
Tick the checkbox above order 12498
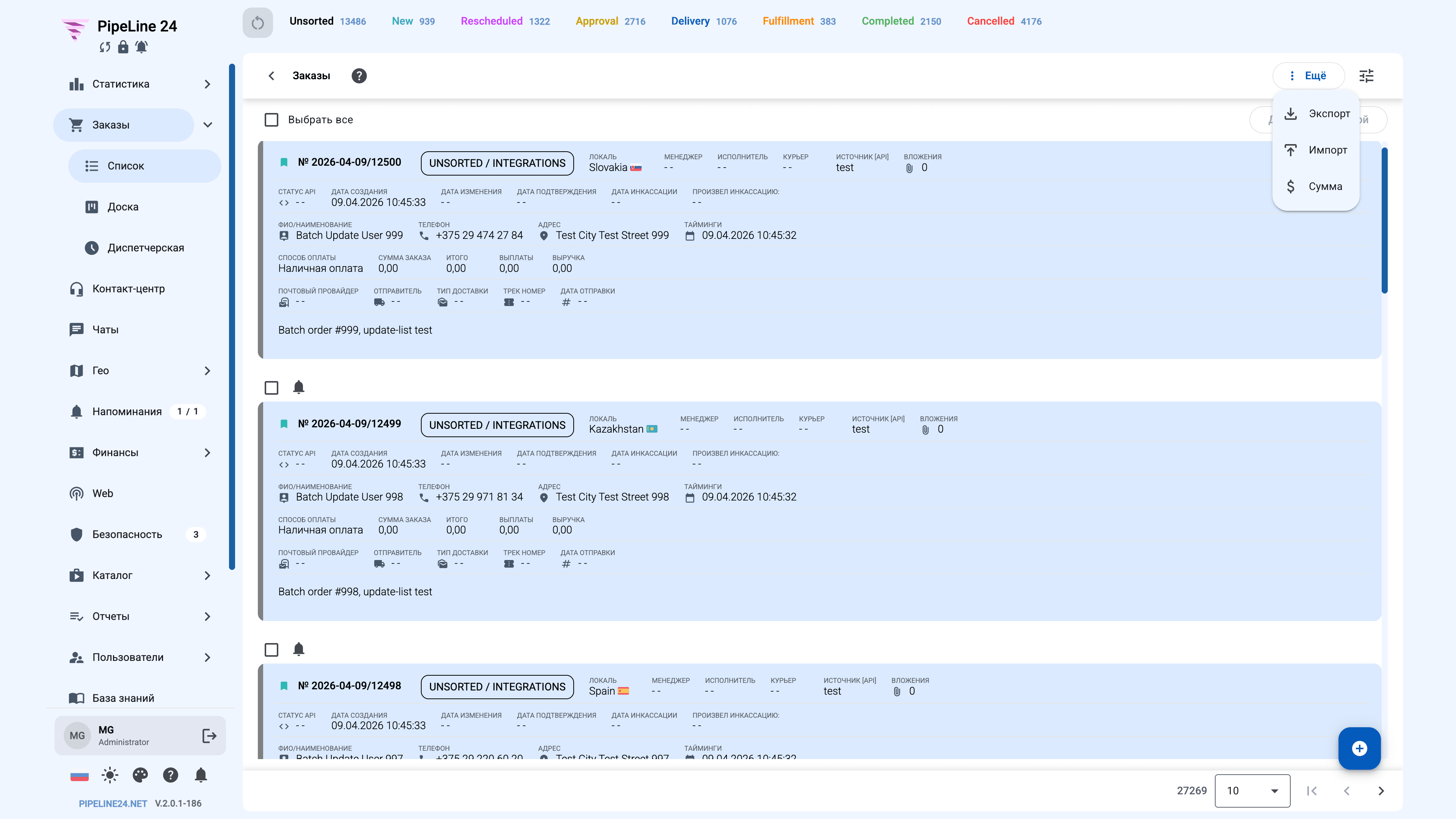coord(271,650)
